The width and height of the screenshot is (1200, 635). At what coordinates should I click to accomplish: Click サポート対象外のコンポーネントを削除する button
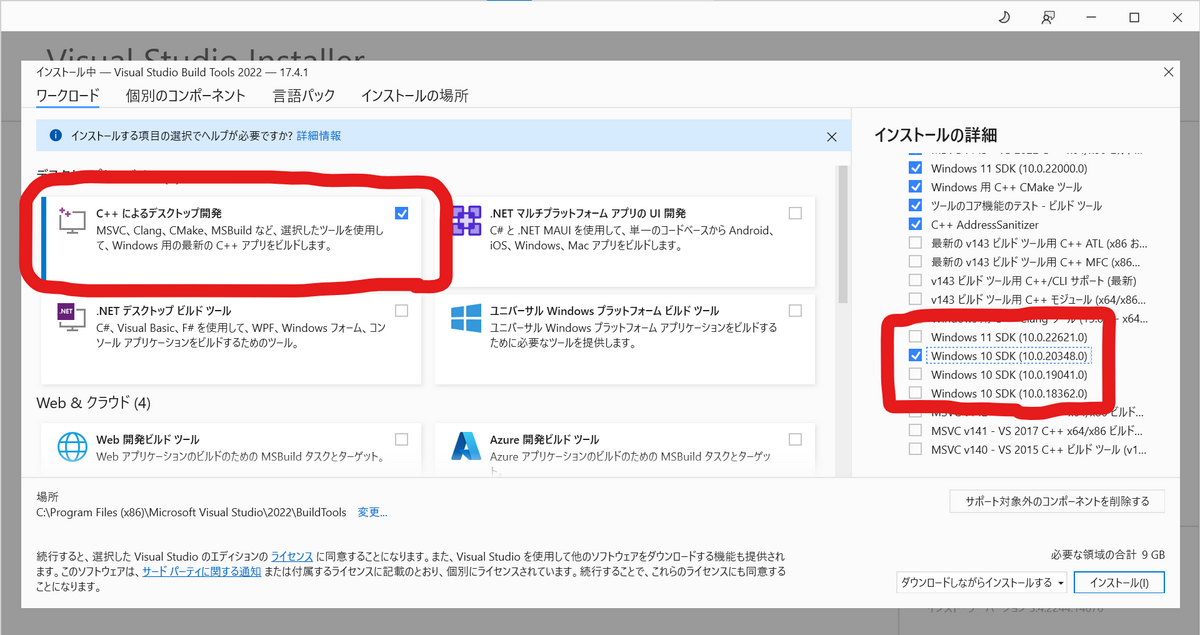[1057, 501]
